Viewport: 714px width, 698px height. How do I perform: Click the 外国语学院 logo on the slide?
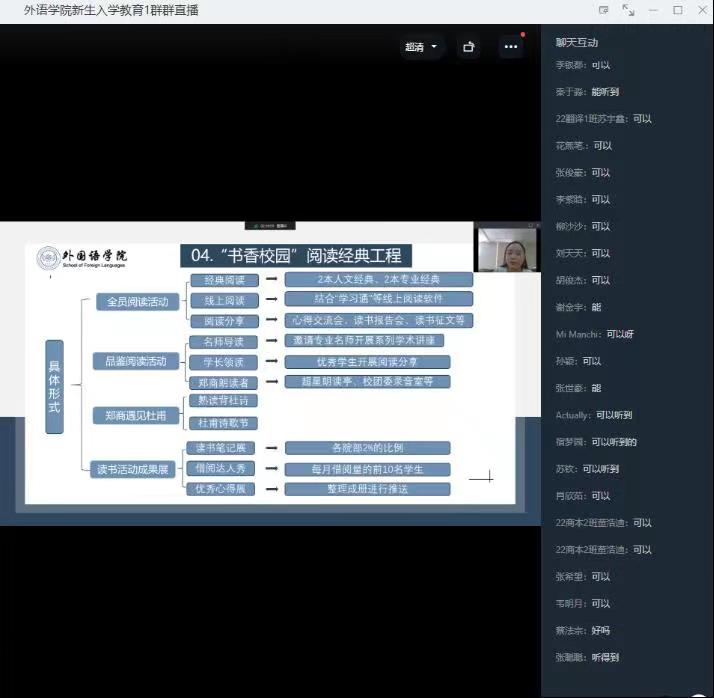tap(82, 258)
